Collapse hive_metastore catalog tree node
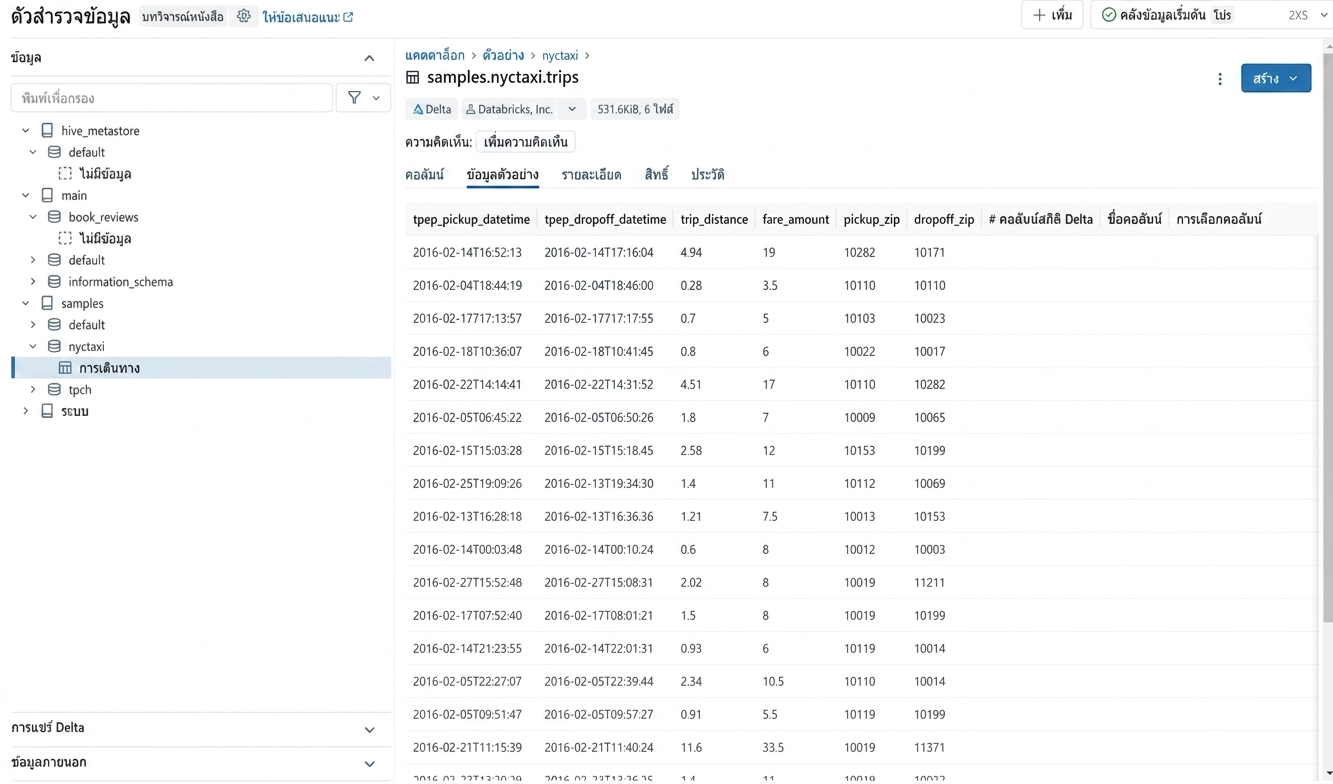 click(26, 131)
